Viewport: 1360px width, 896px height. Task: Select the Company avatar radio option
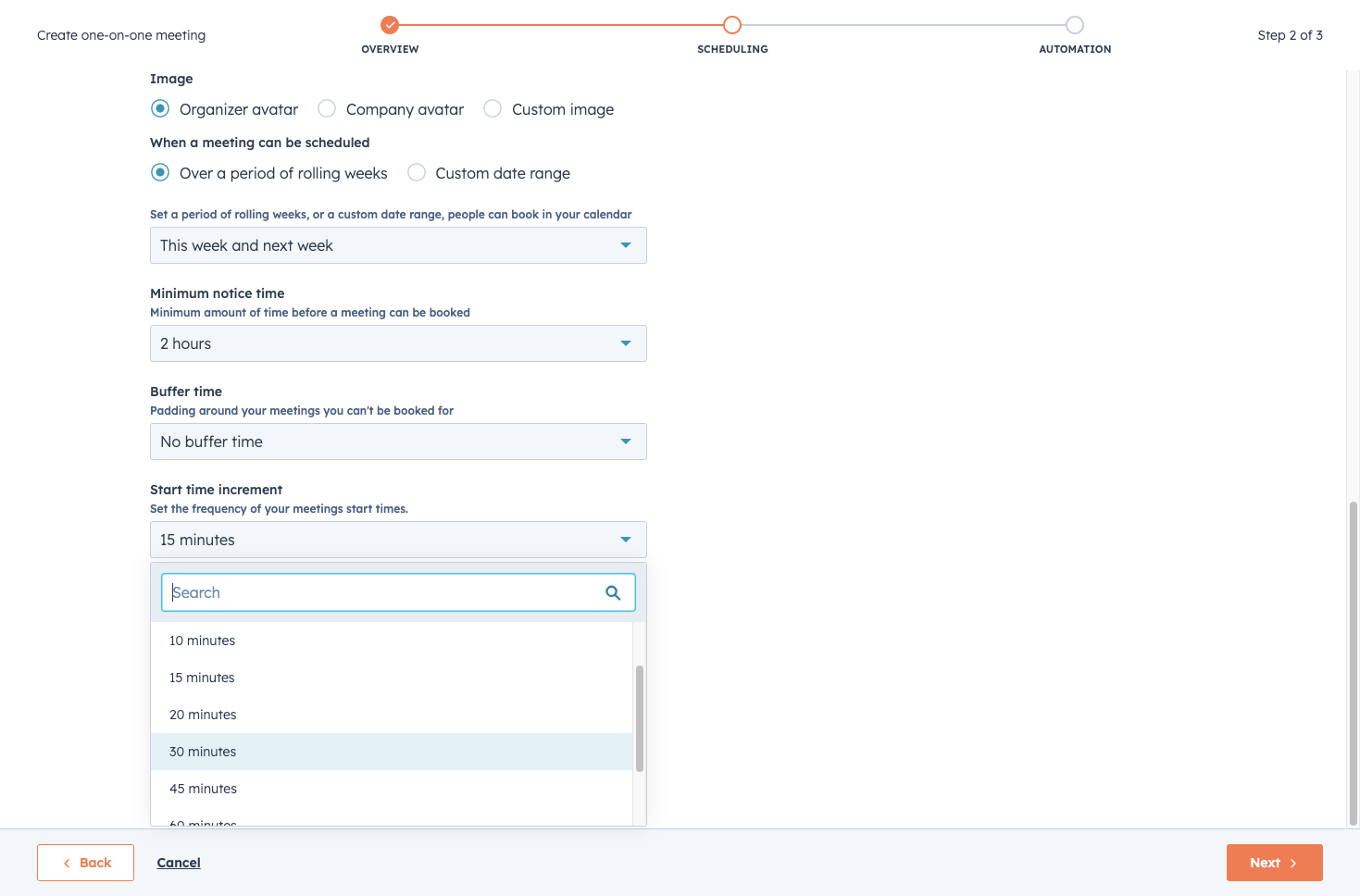[327, 108]
